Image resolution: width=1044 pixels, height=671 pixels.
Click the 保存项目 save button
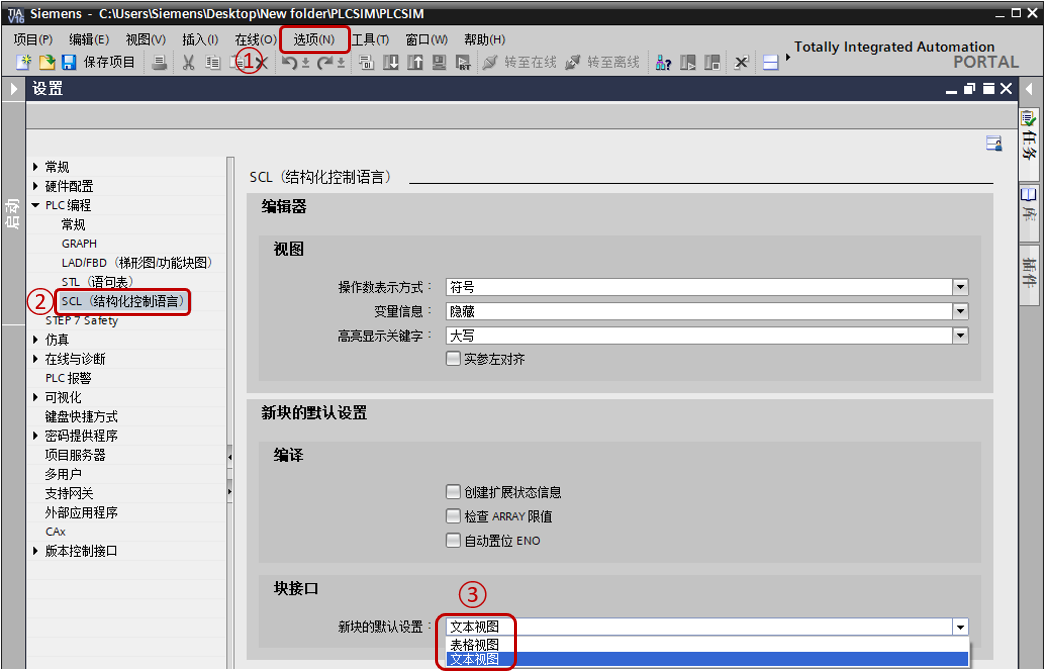point(99,63)
